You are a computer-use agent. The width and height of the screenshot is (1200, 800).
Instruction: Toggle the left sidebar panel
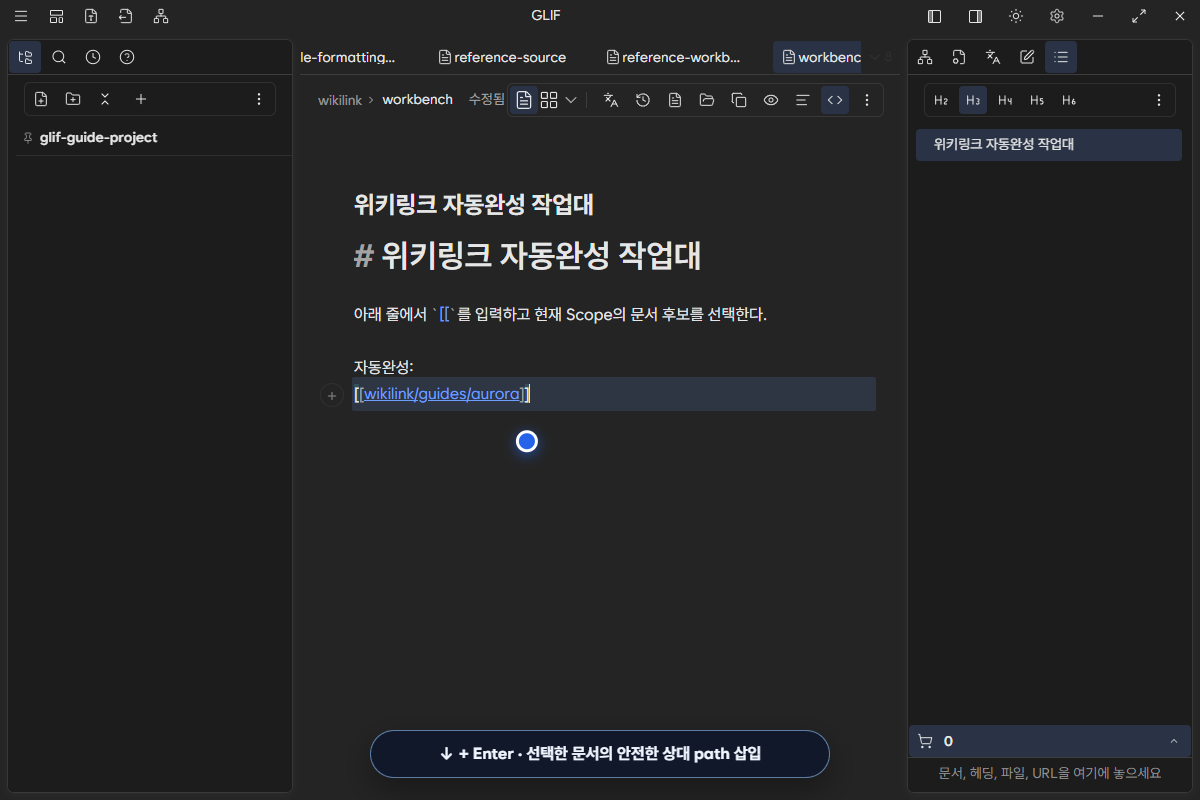click(x=935, y=16)
